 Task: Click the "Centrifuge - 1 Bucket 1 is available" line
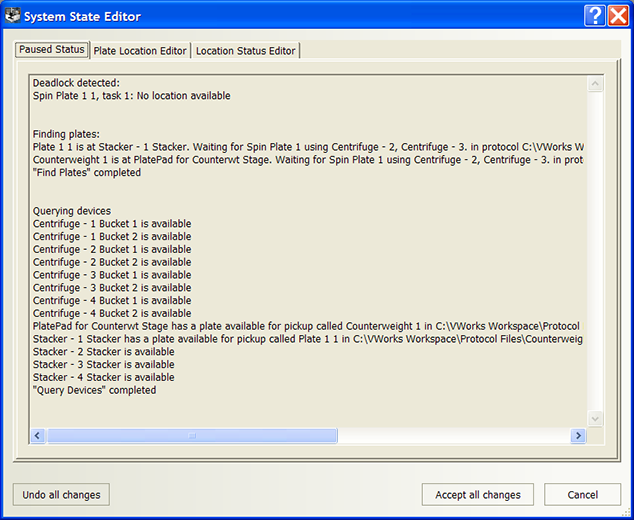click(x=112, y=224)
